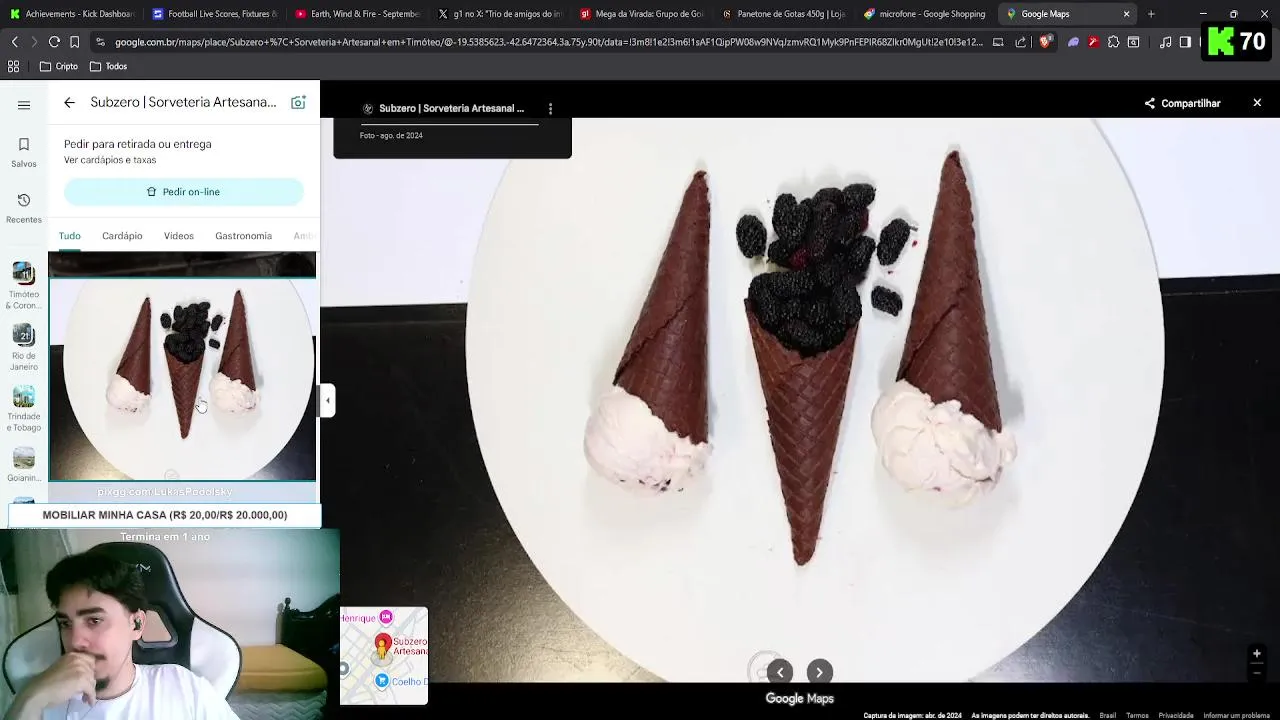The image size is (1280, 720).
Task: Select the Vídeos tab
Action: point(179,236)
